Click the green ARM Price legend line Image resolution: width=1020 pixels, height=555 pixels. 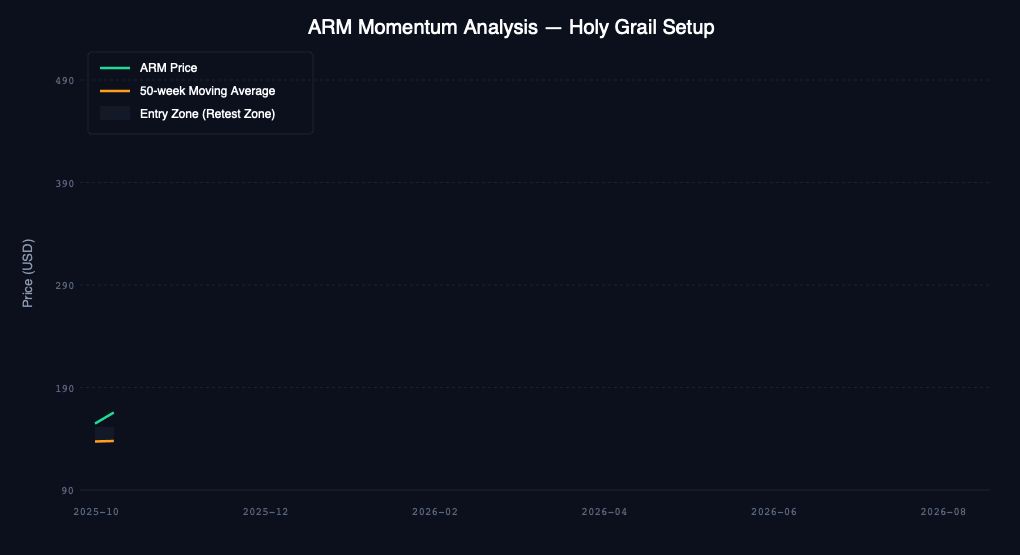[x=115, y=68]
